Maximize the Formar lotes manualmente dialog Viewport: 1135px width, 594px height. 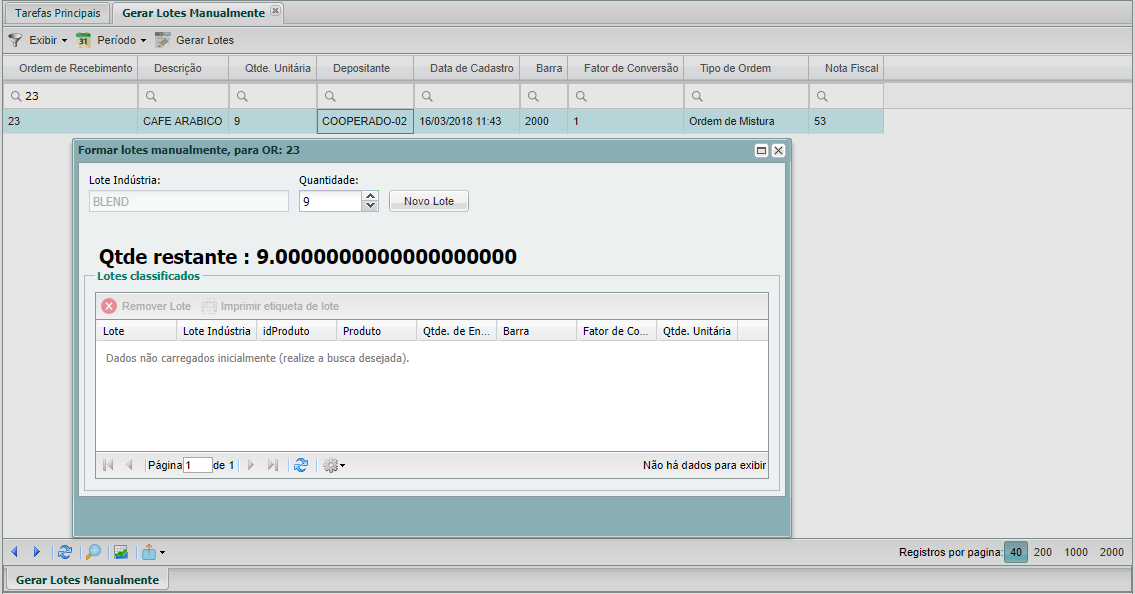coord(761,150)
